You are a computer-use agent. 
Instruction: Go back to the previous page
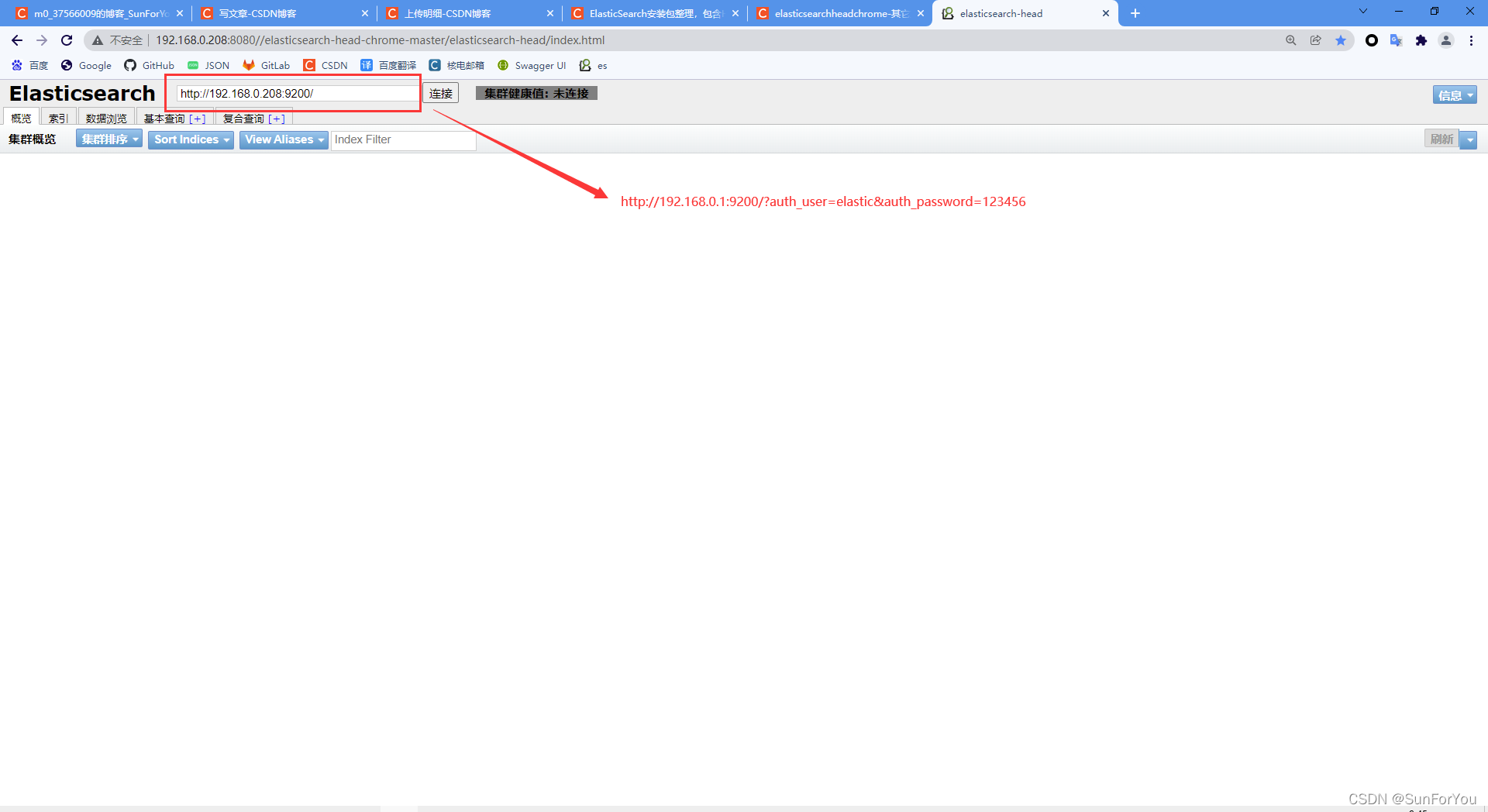click(17, 40)
